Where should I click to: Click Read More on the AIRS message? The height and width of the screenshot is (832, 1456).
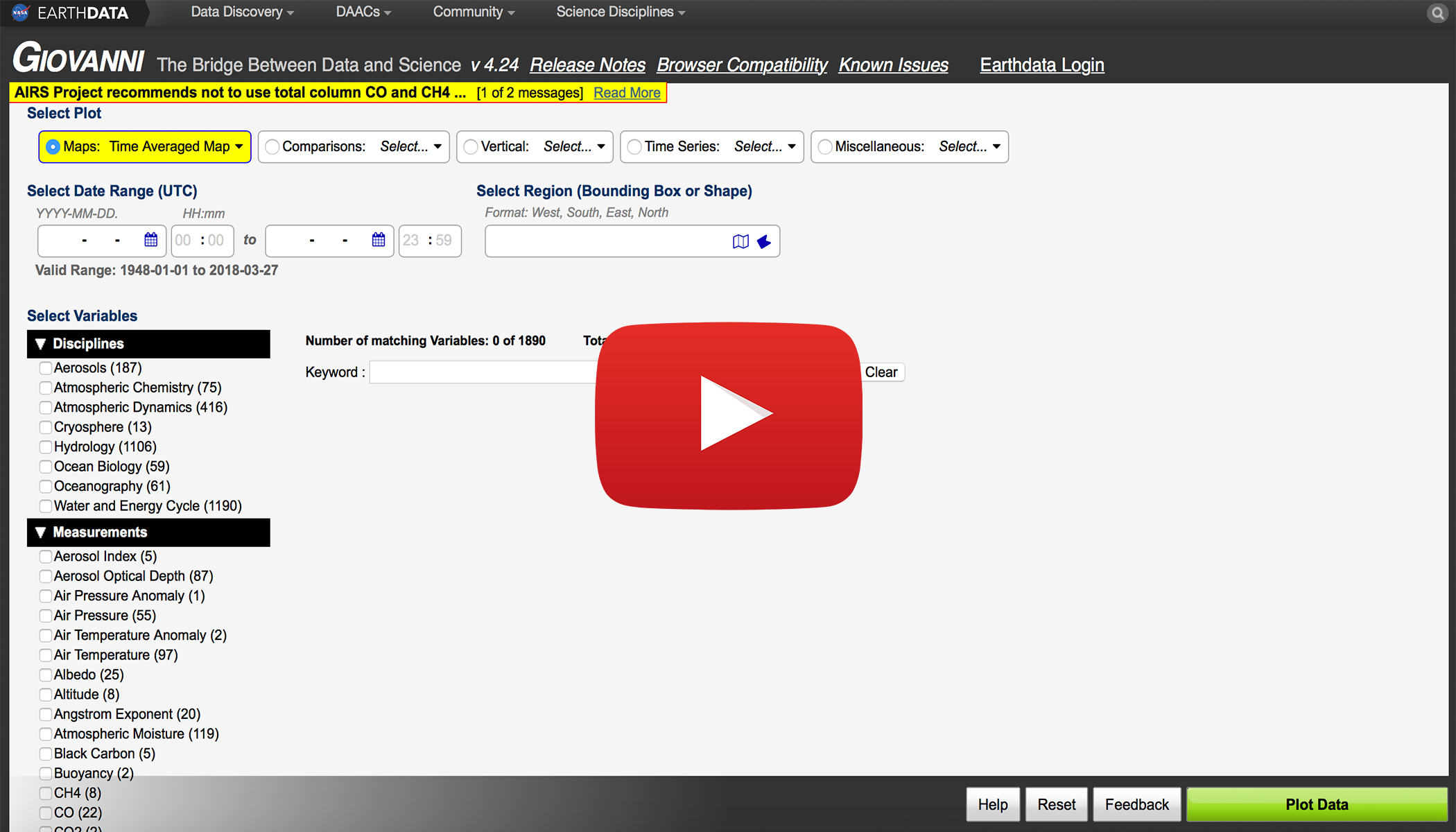[627, 93]
